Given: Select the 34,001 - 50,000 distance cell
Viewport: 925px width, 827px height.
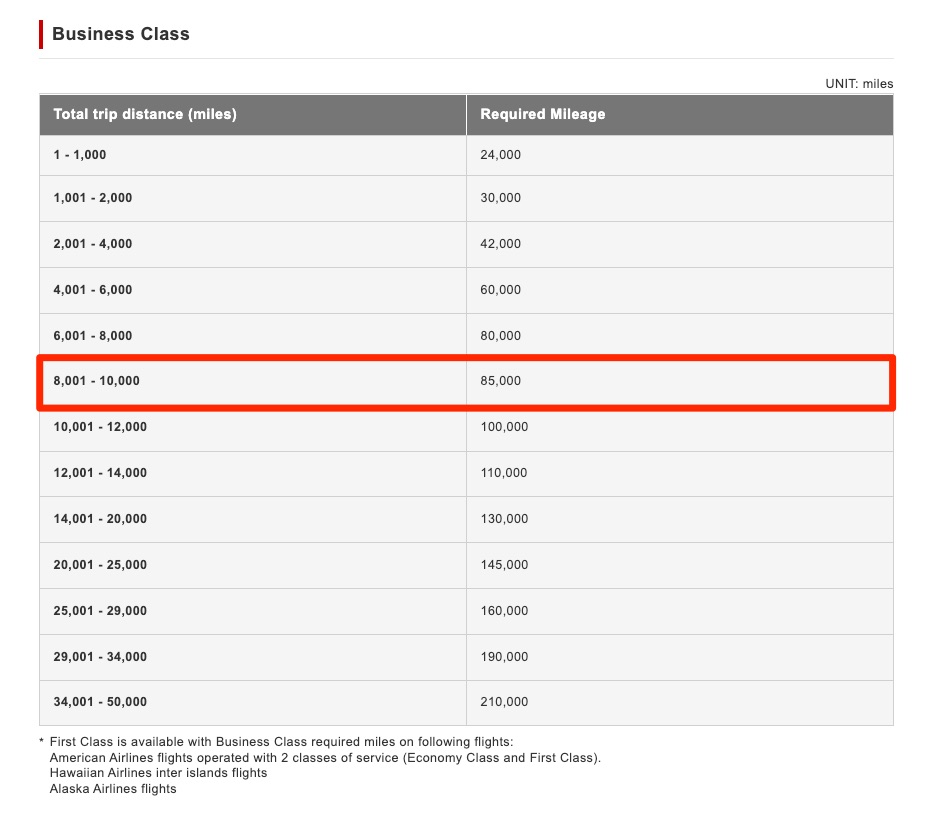Looking at the screenshot, I should (100, 702).
